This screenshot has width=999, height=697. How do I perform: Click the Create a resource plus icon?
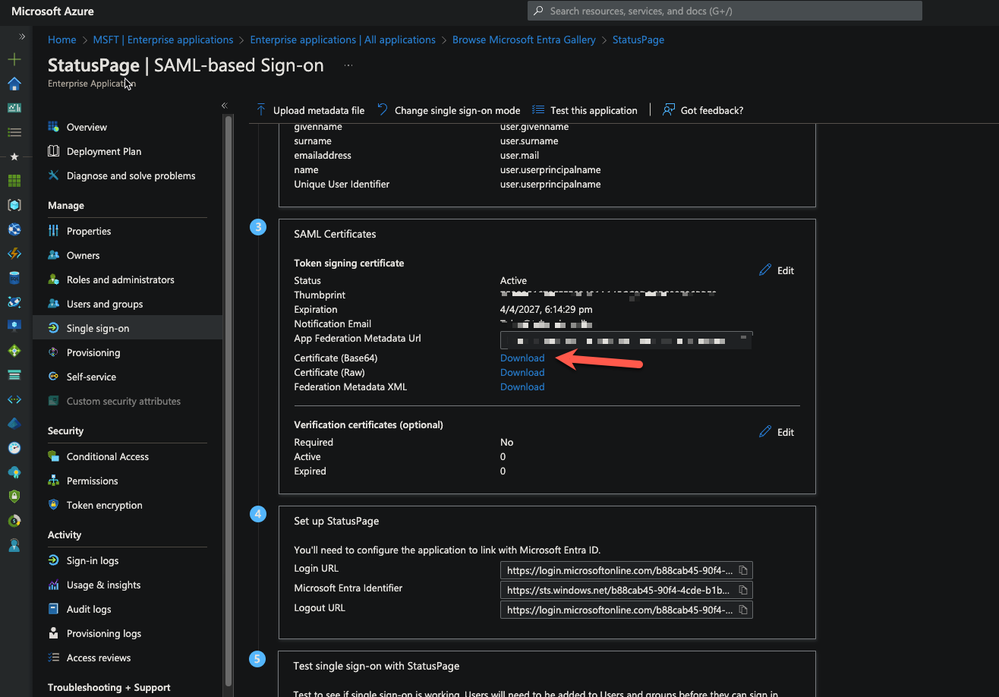point(14,59)
